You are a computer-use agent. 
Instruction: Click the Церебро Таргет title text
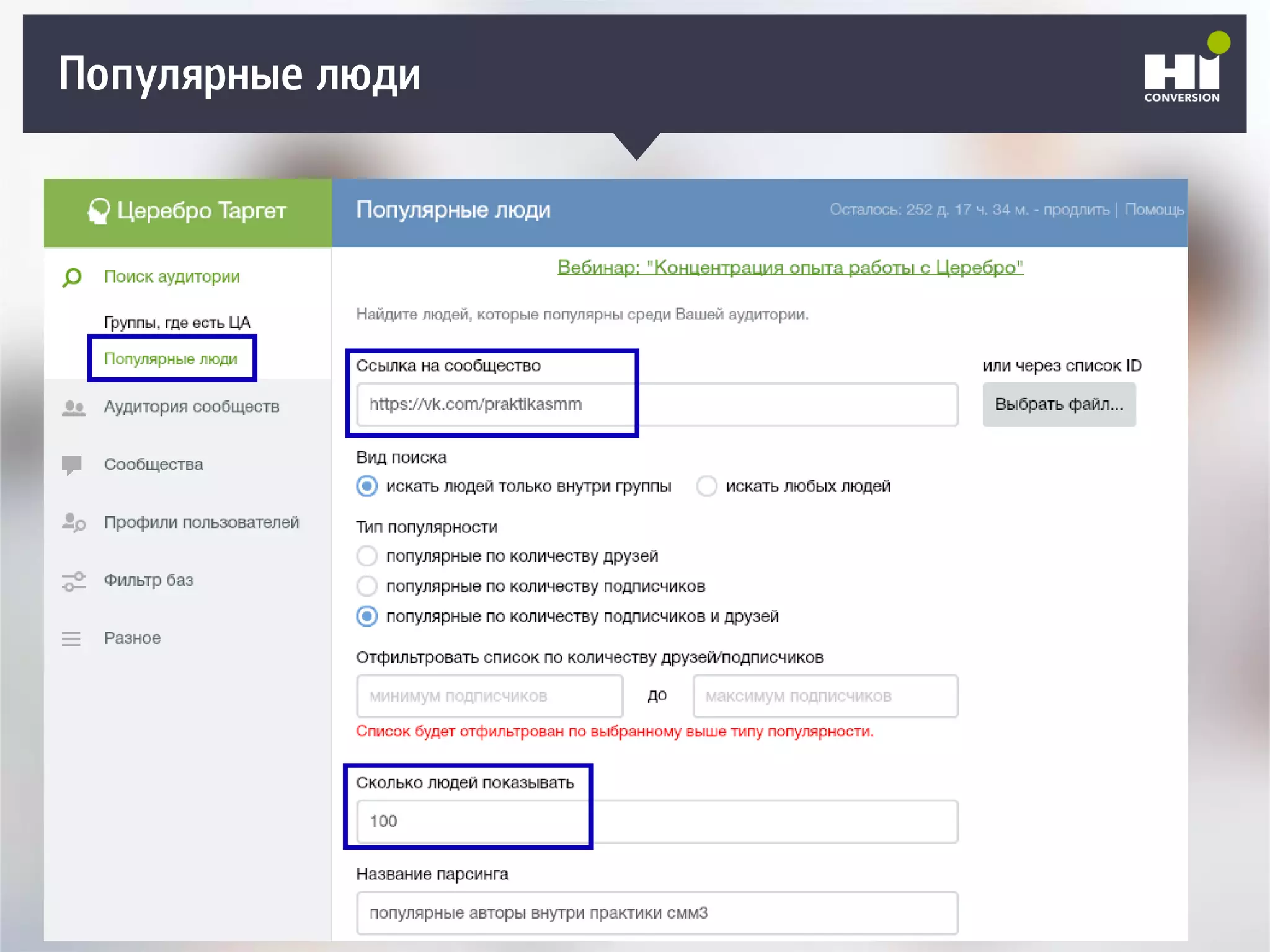point(202,211)
